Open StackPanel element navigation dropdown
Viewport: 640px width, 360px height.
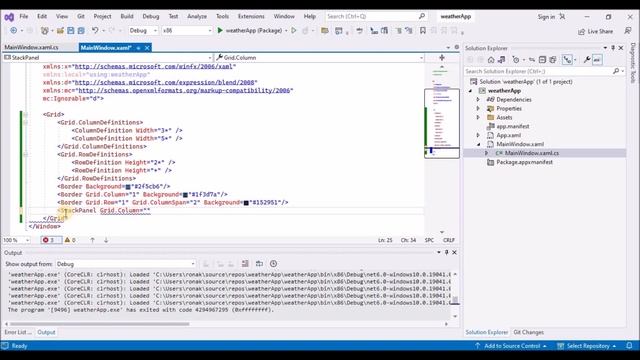[x=108, y=58]
